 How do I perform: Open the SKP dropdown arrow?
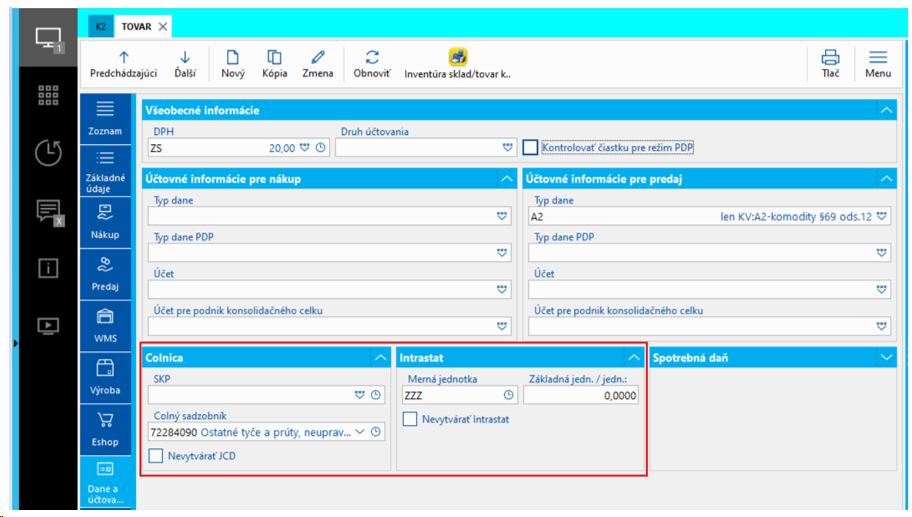pos(360,395)
